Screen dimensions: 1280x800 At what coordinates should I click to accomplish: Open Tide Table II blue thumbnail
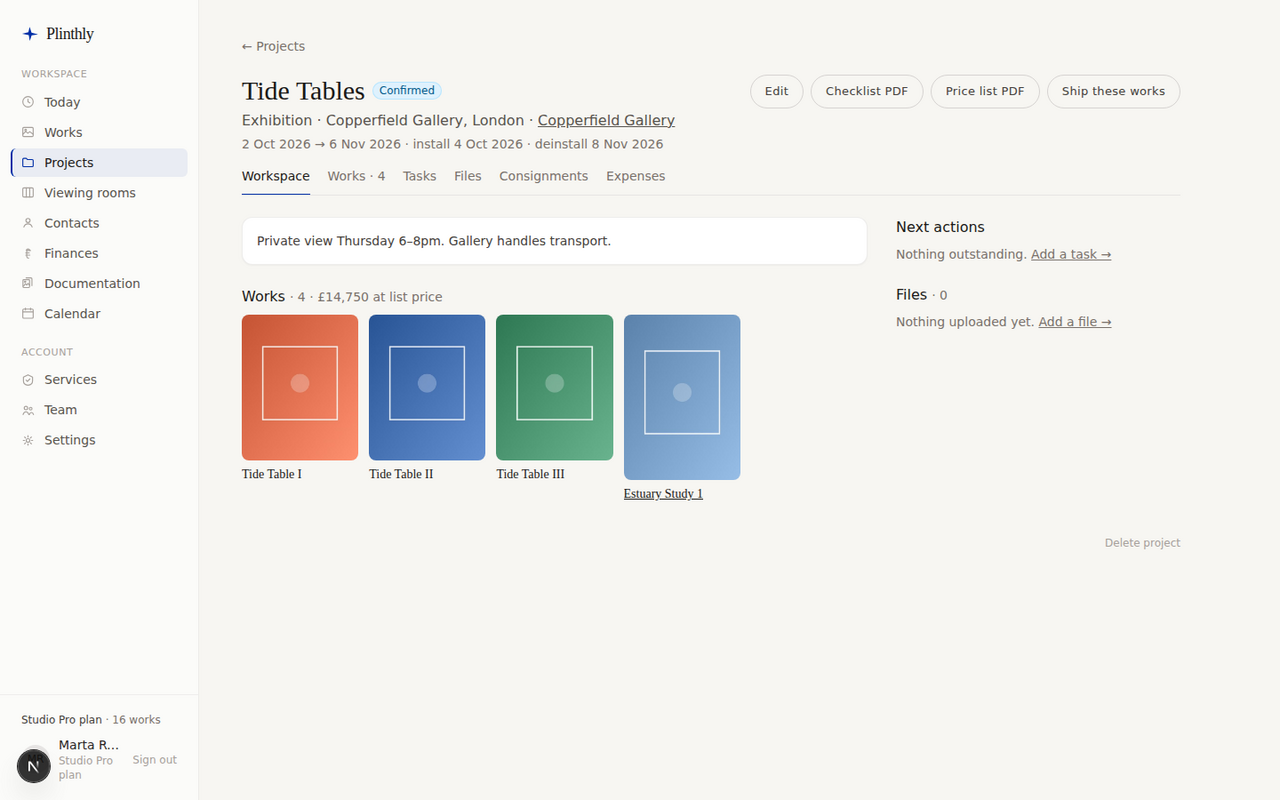point(427,388)
